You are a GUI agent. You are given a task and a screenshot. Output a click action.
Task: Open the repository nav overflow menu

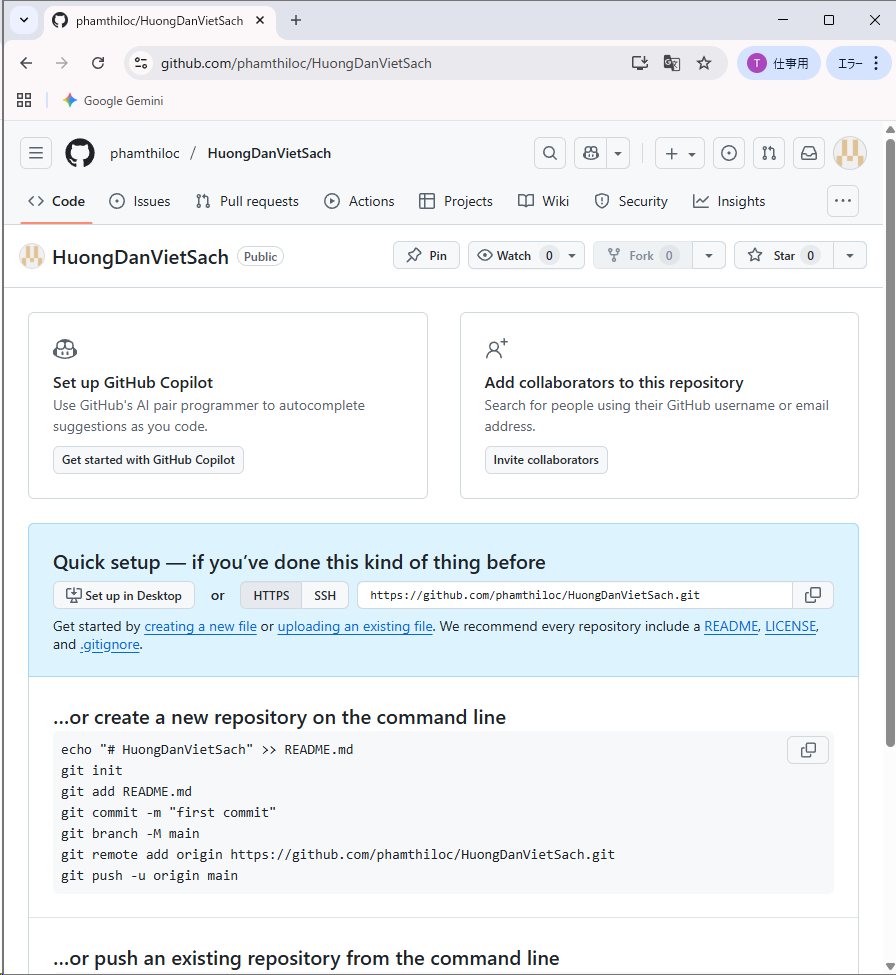pyautogui.click(x=843, y=201)
